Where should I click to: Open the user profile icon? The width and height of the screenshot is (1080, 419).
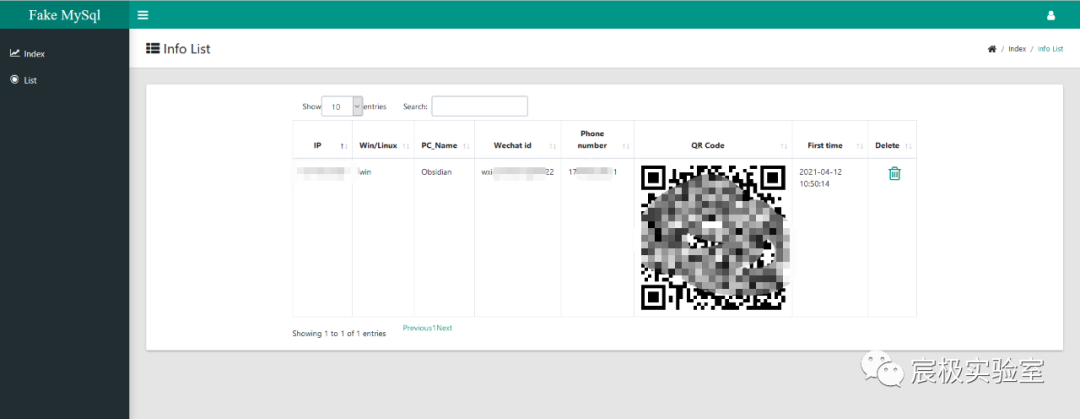point(1050,15)
